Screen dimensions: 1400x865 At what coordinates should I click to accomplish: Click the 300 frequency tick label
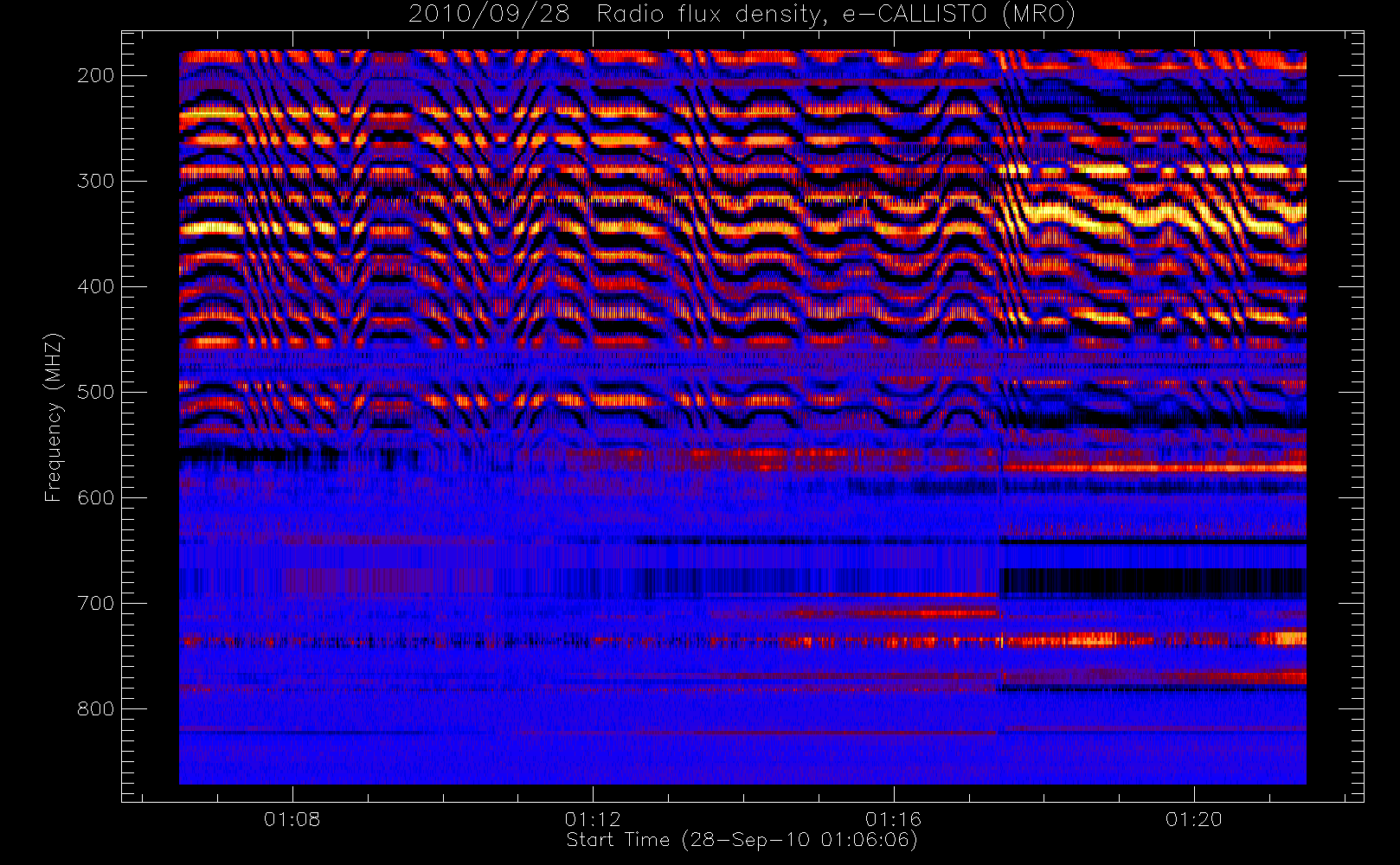coord(96,181)
